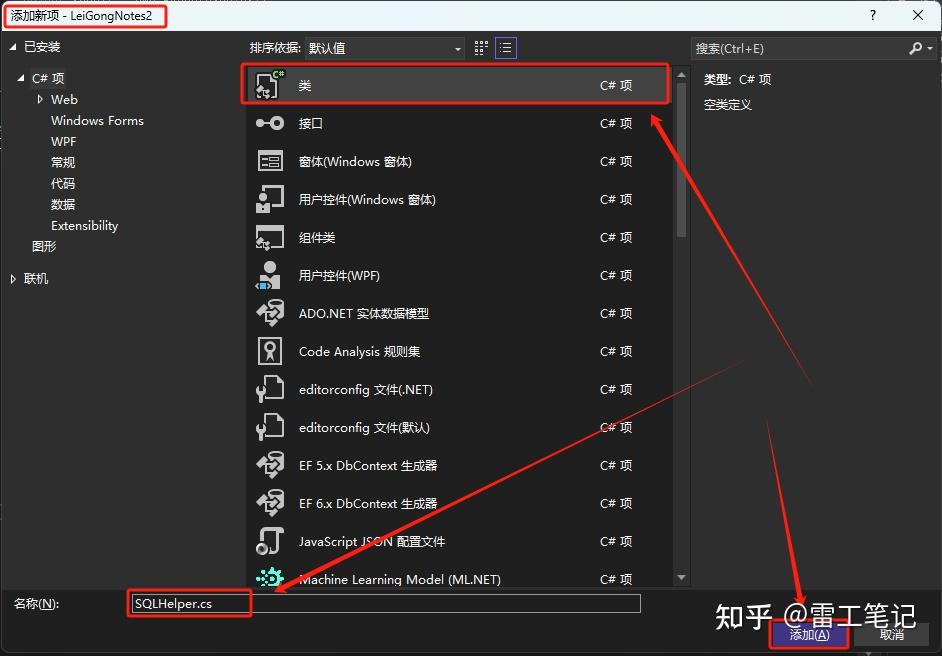942x656 pixels.
Task: Click the Code Analysis 规则集 name text
Action: (x=359, y=351)
